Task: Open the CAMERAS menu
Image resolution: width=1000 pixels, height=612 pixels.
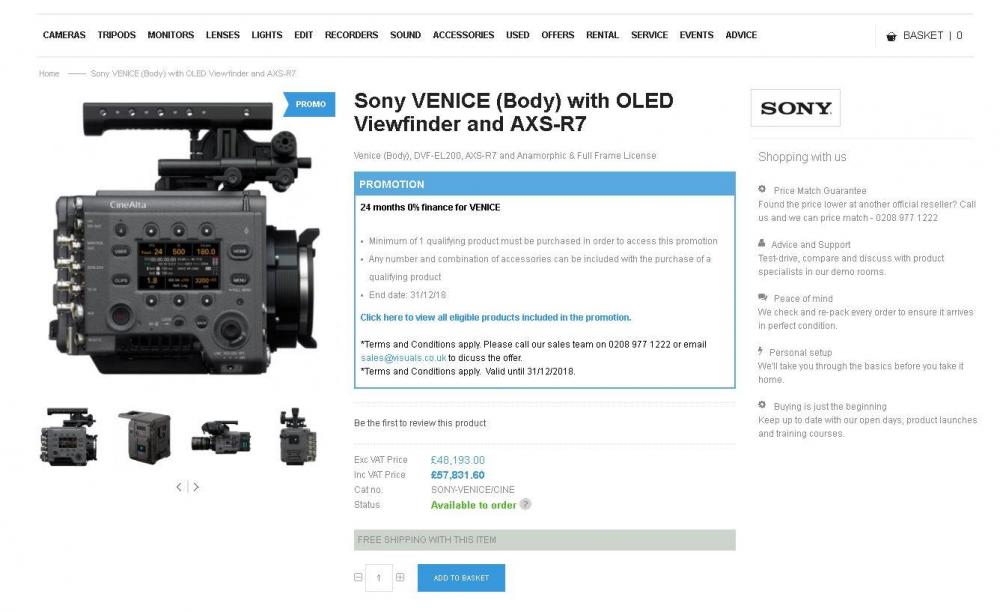Action: coord(64,35)
